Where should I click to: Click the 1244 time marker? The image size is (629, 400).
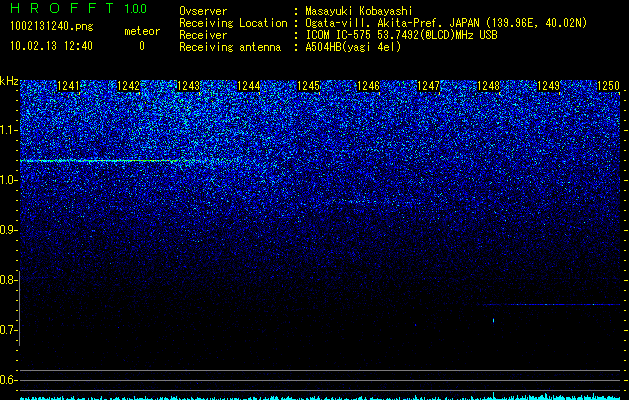point(248,86)
